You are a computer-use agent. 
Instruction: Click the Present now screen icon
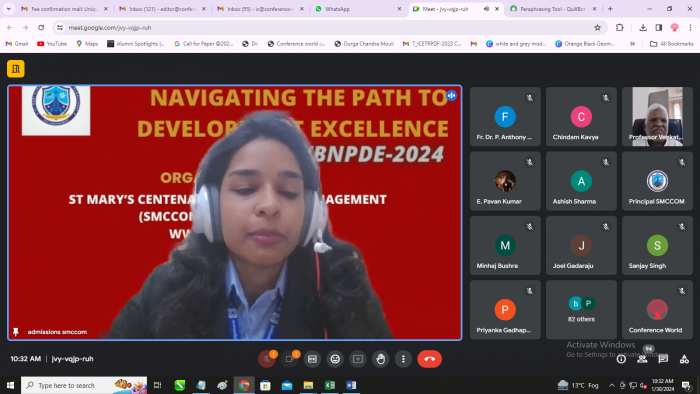[x=358, y=359]
